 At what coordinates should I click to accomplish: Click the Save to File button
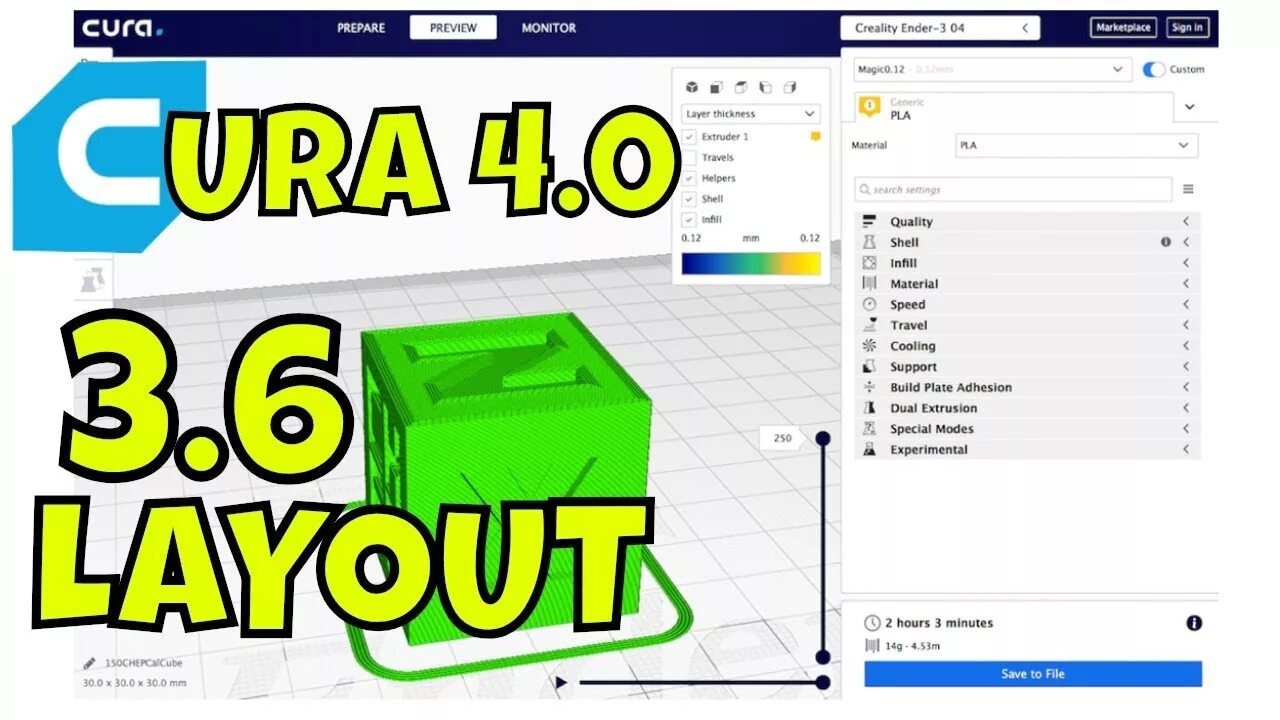(1033, 674)
